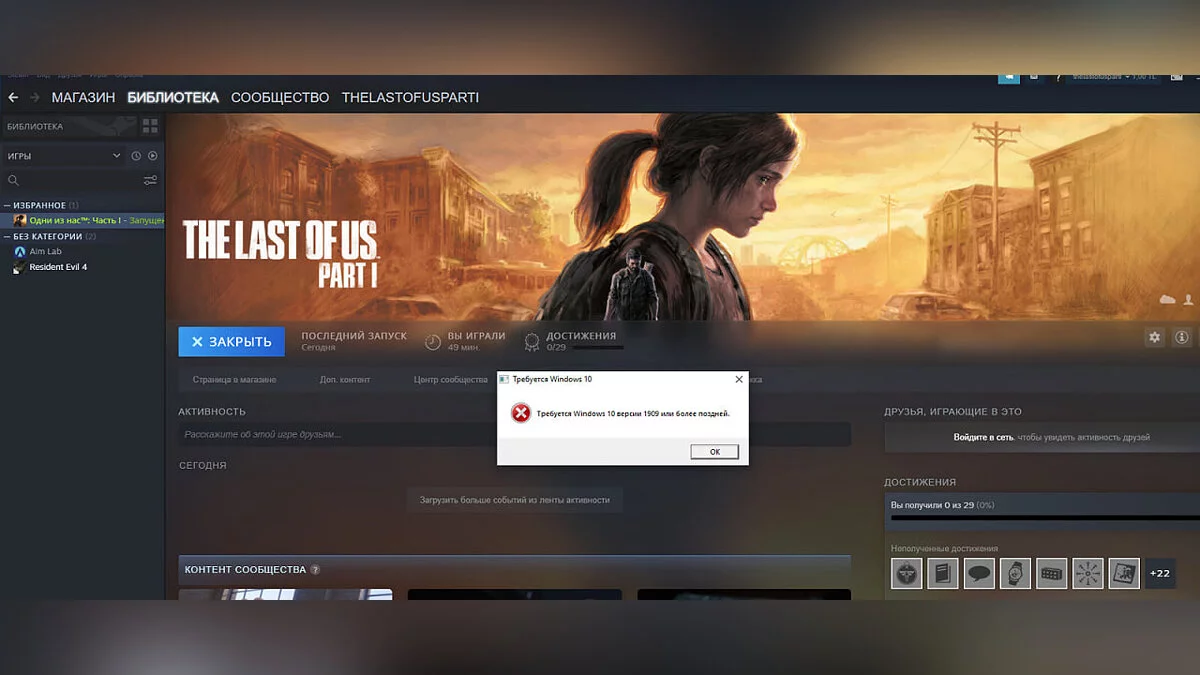Image resolution: width=1200 pixels, height=675 pixels.
Task: Click the red error icon in dialog
Action: click(521, 413)
